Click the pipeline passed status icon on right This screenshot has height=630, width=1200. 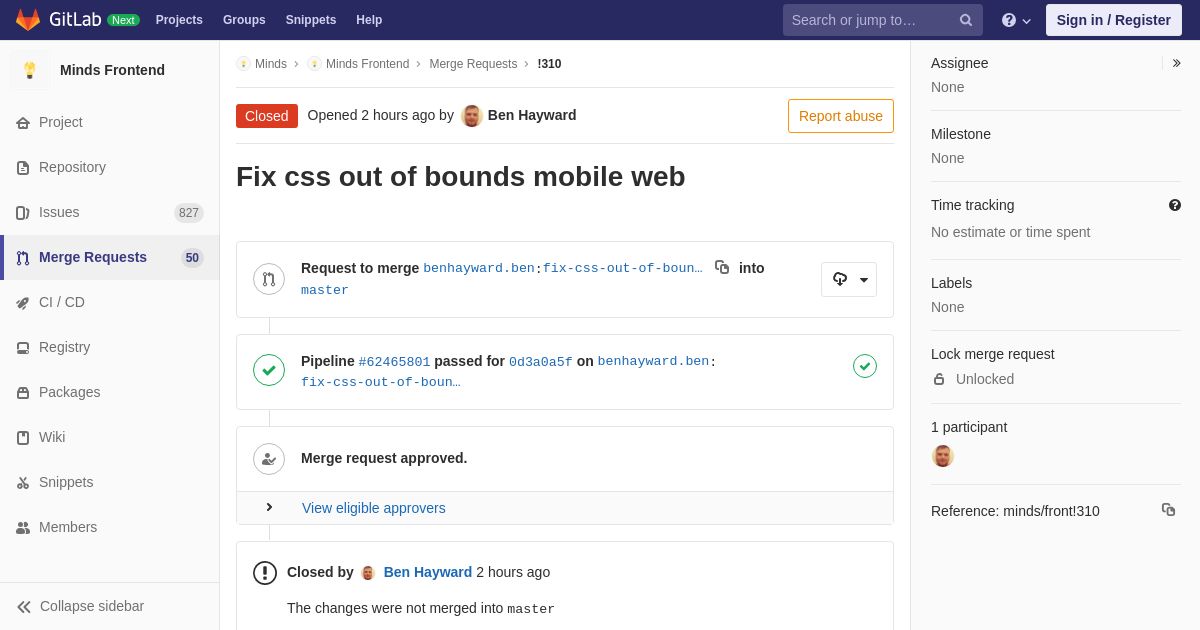pos(865,366)
